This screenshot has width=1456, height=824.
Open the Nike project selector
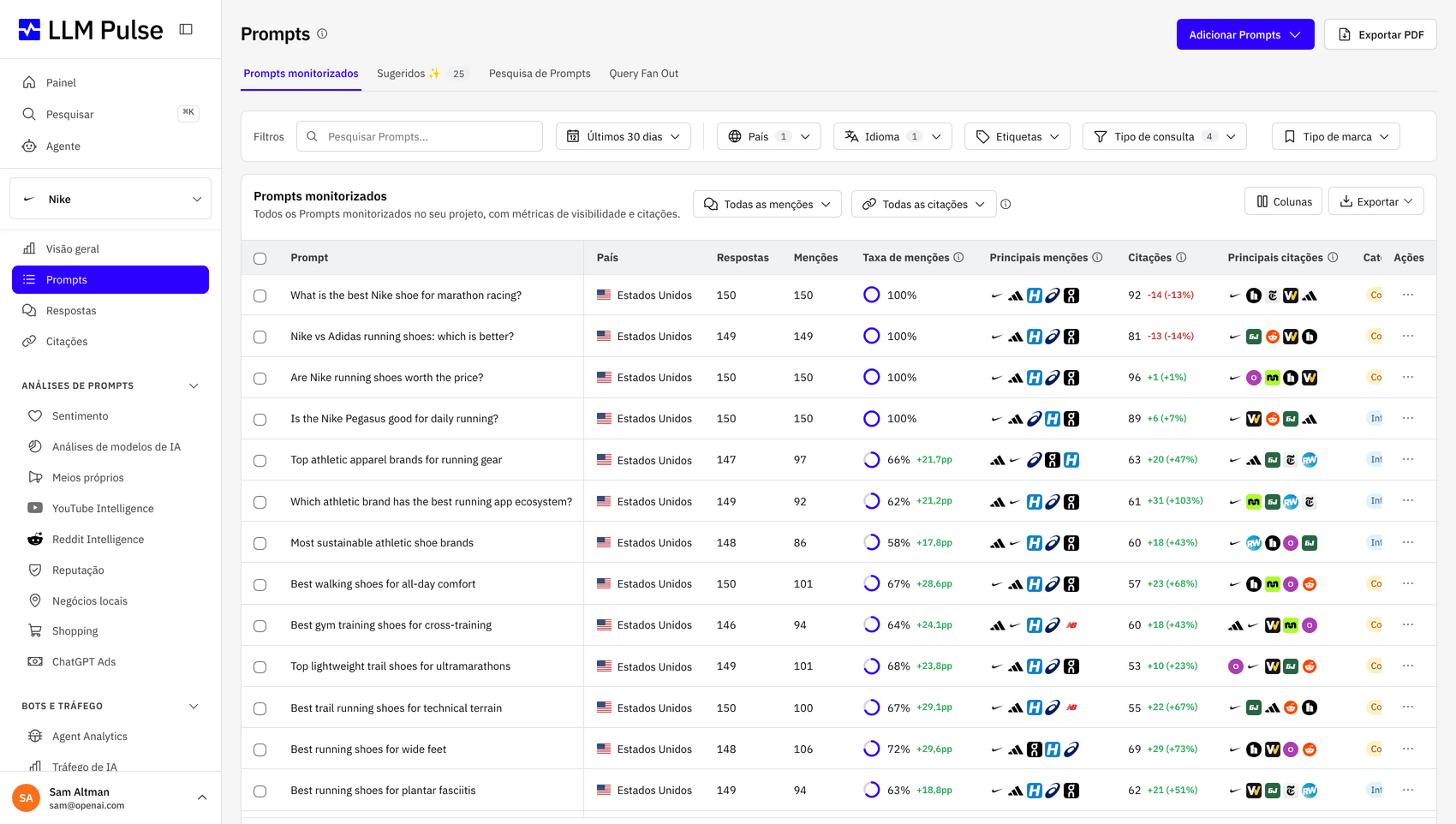110,199
